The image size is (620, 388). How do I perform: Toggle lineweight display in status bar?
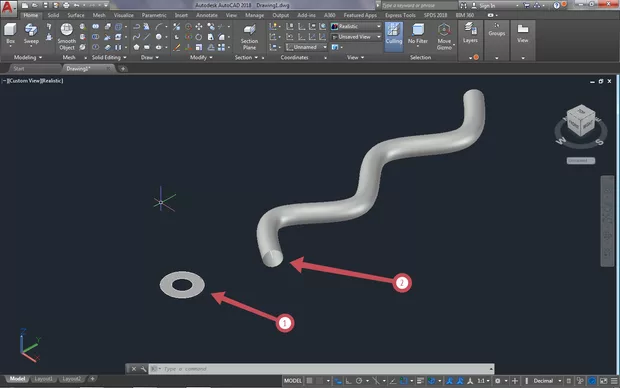[420, 380]
